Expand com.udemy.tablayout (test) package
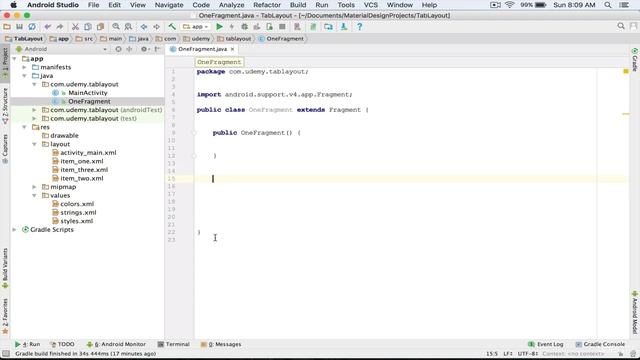 click(x=34, y=119)
